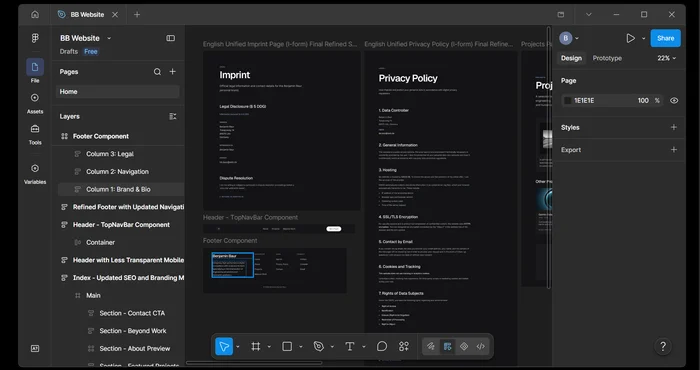700x370 pixels.
Task: Add a new style with the Styles plus
Action: pos(674,127)
